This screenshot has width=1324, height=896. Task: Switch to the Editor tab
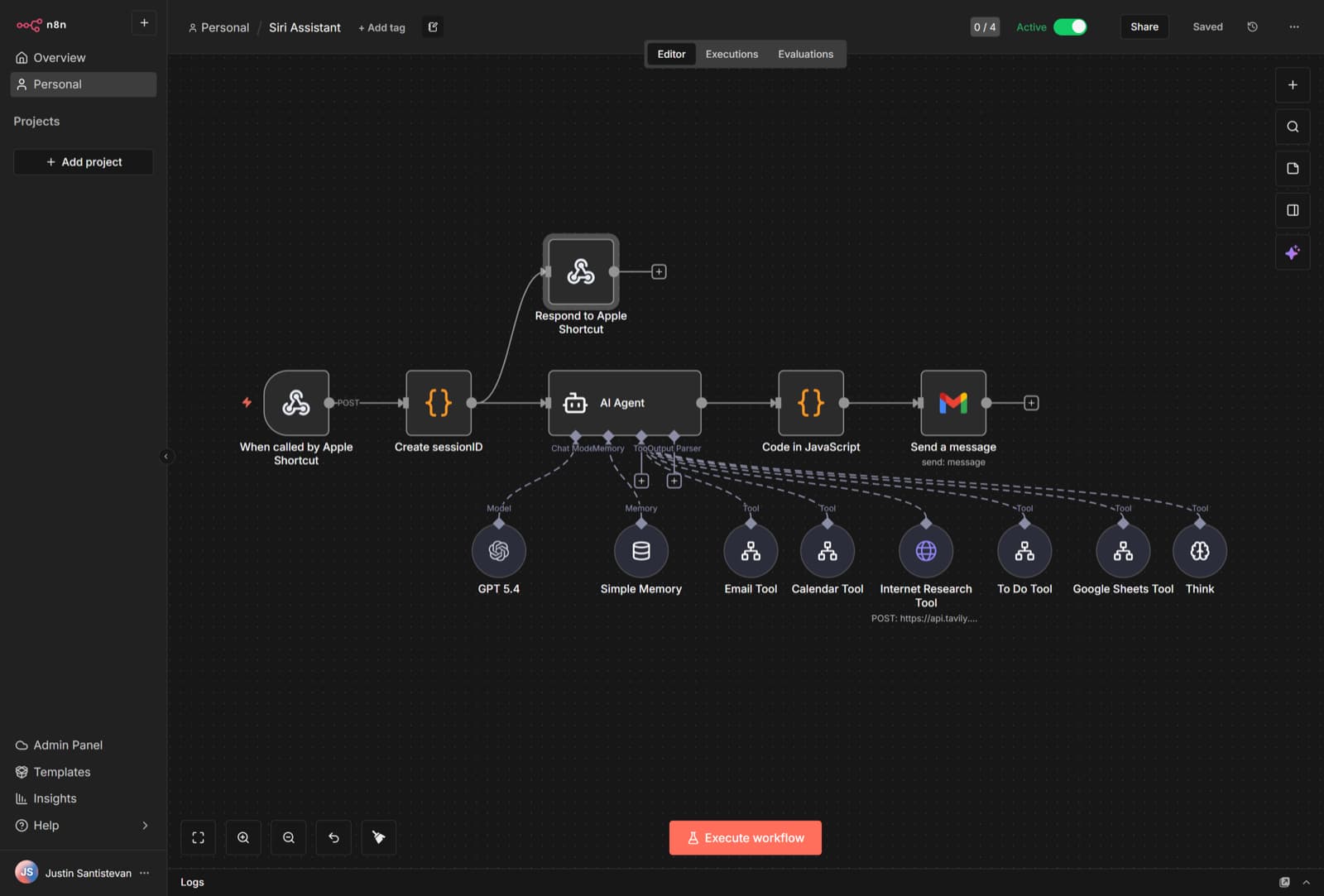click(x=671, y=54)
